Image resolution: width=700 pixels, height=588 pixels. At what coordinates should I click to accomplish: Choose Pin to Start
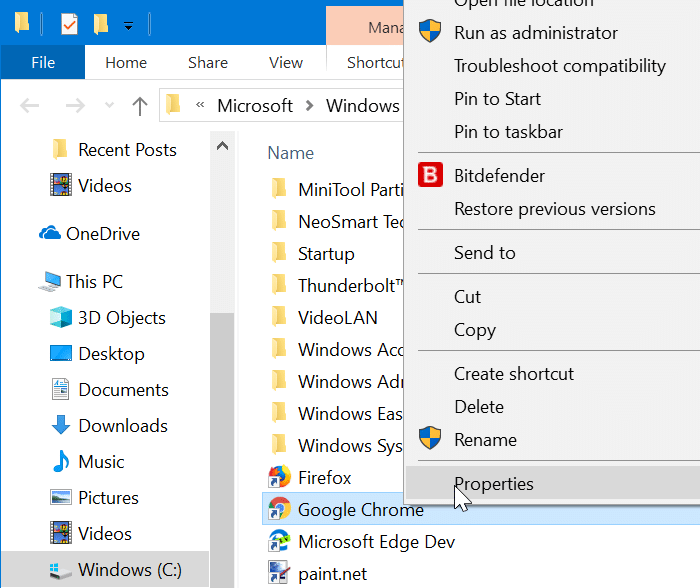click(x=553, y=99)
